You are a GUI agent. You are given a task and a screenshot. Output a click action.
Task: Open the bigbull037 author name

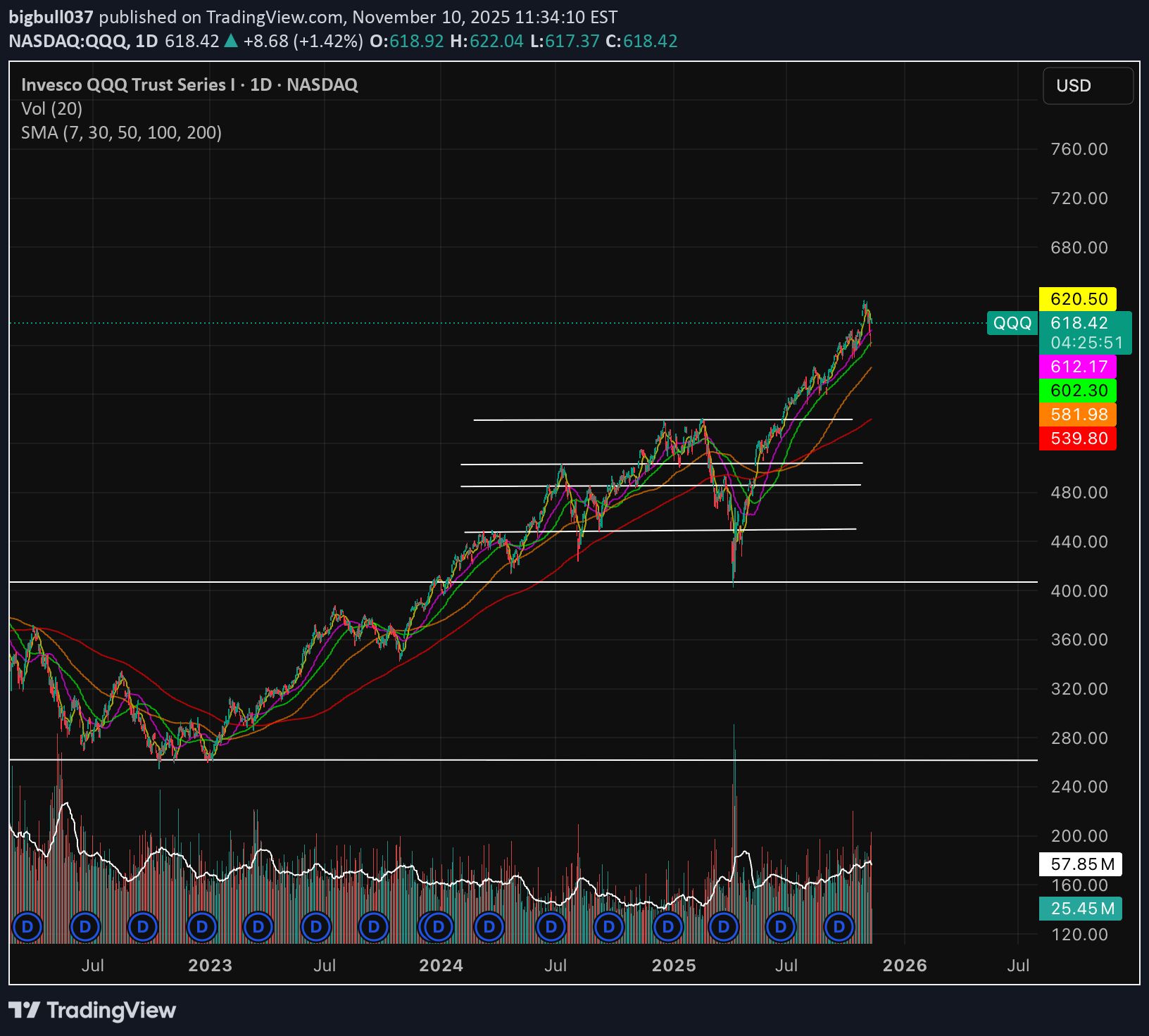51,17
